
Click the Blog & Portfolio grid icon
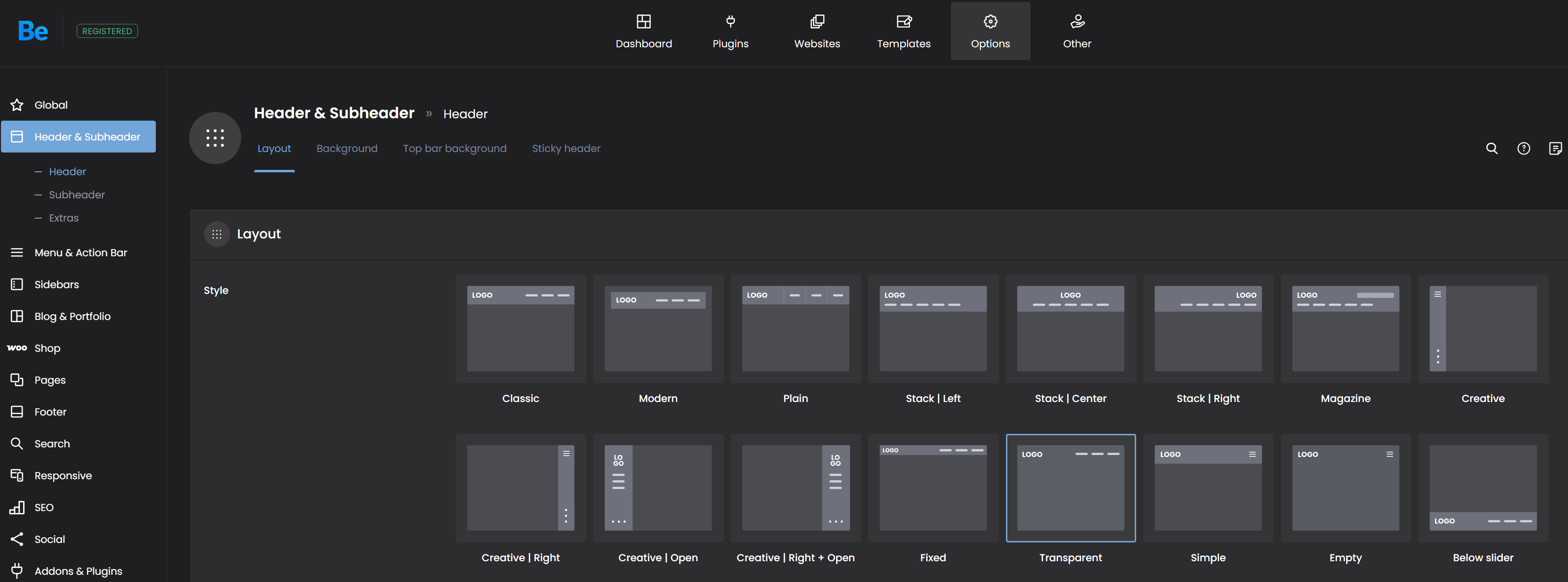pyautogui.click(x=17, y=316)
